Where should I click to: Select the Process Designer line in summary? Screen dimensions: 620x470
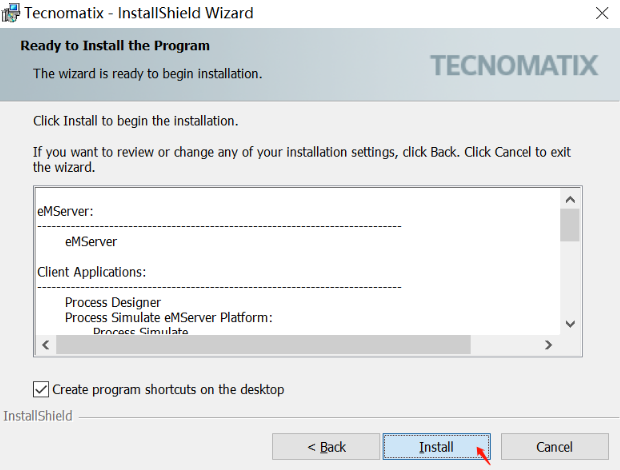(113, 302)
